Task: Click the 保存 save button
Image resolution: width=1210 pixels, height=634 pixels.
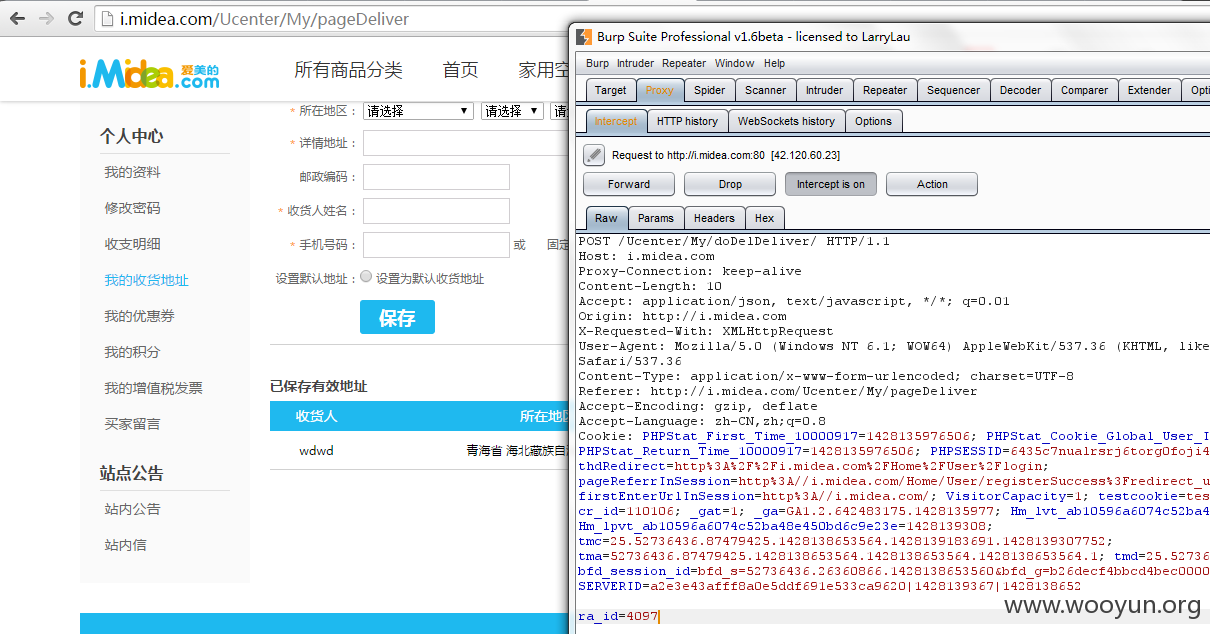Action: click(397, 318)
